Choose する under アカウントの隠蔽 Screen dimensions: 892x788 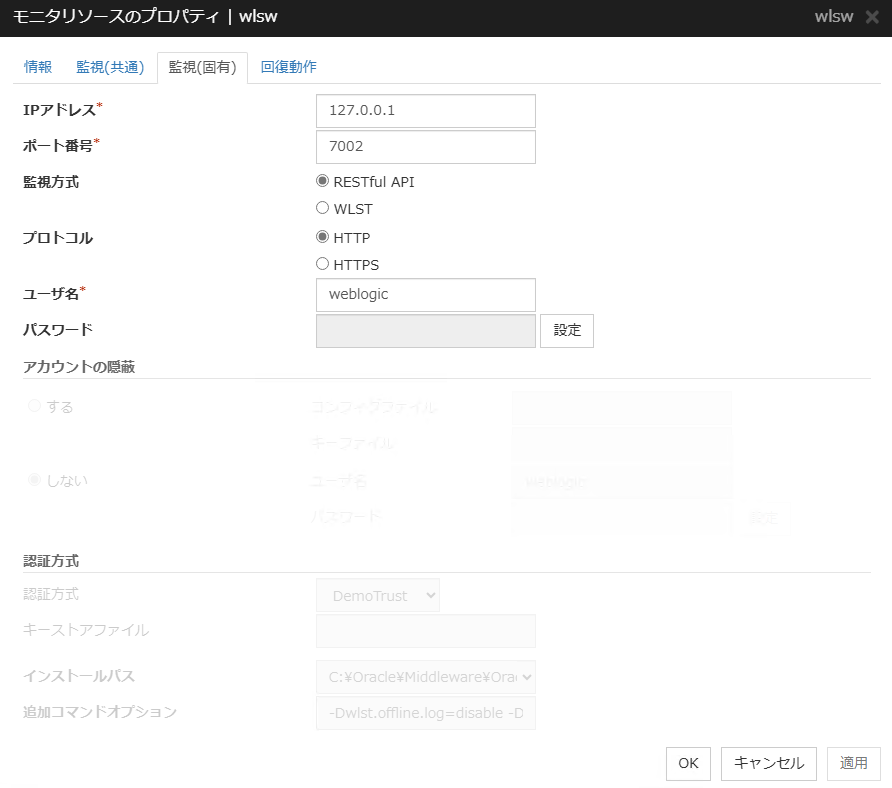(x=35, y=407)
